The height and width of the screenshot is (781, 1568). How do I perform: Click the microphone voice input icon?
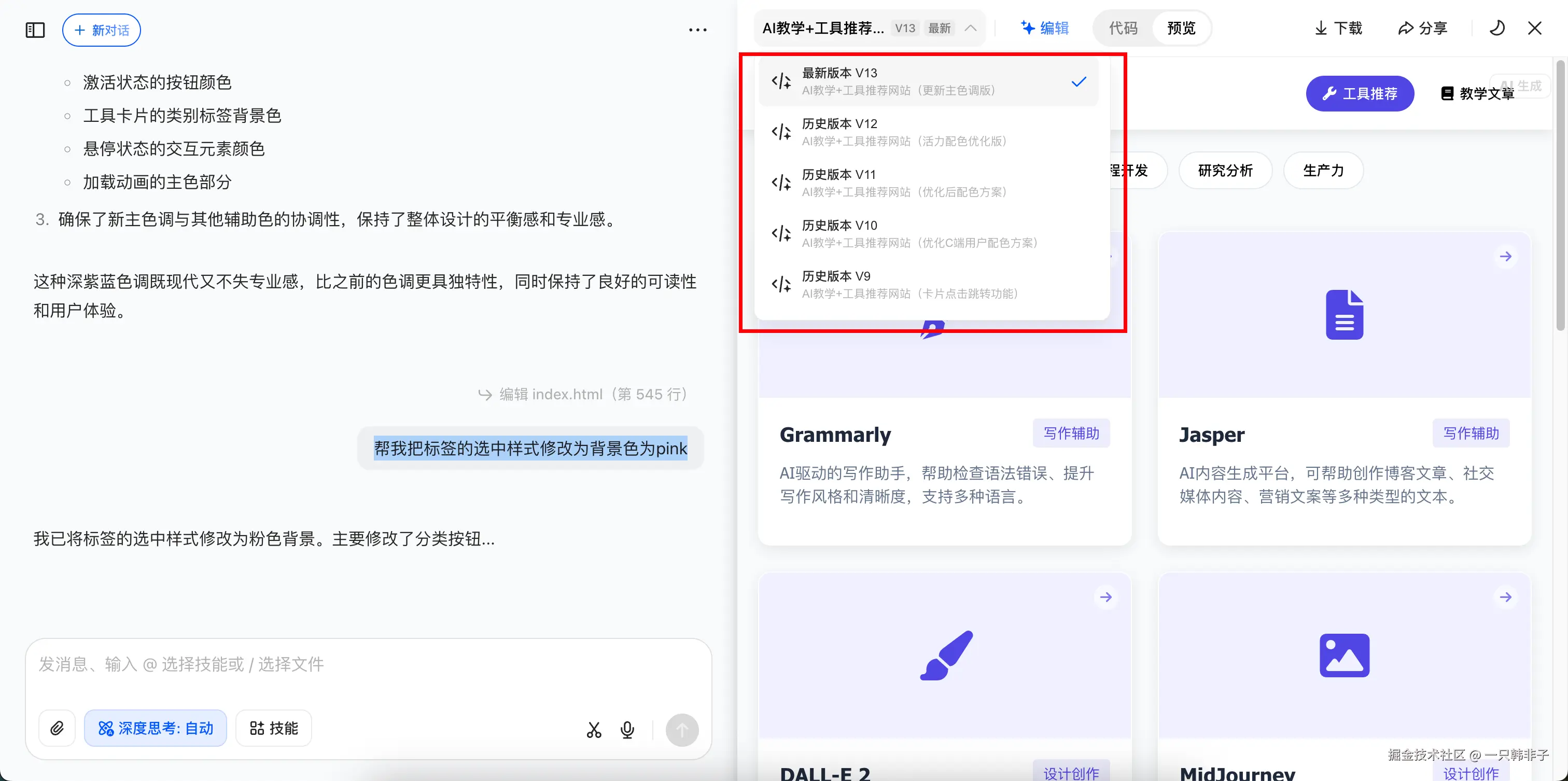(627, 729)
